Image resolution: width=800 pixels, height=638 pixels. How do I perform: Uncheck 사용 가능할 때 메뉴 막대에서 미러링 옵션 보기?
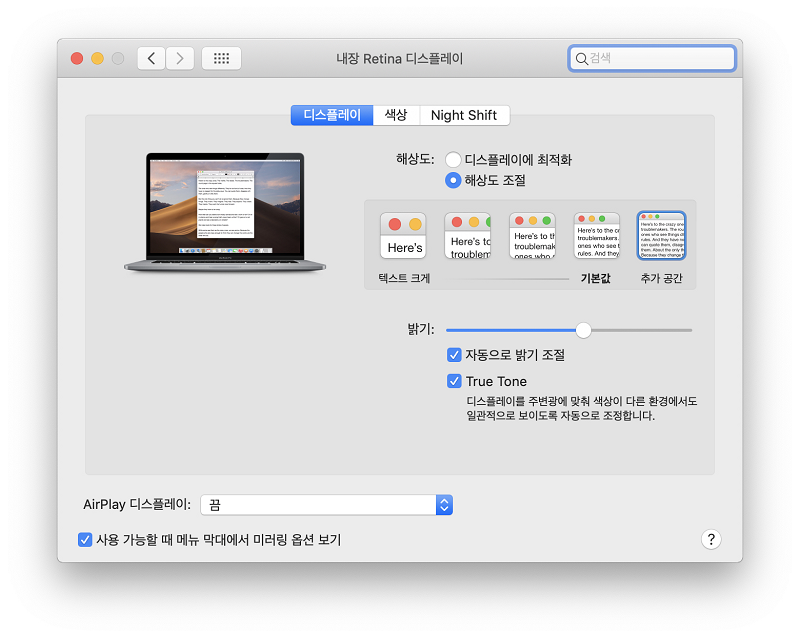tap(85, 539)
